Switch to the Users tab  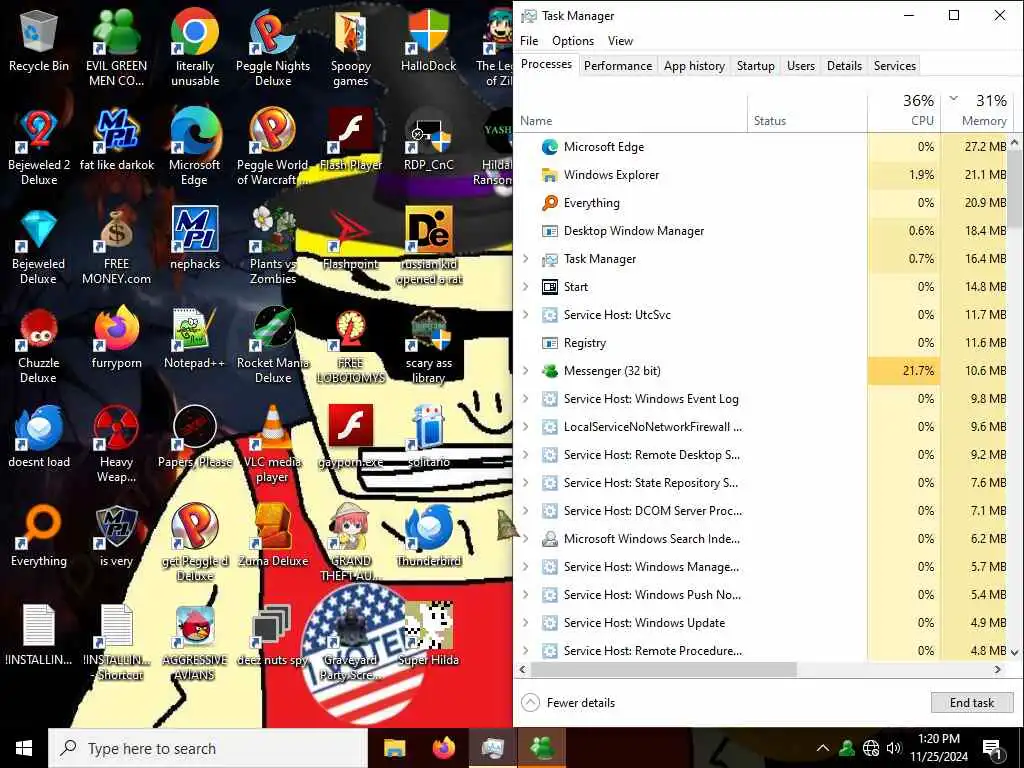pyautogui.click(x=801, y=65)
